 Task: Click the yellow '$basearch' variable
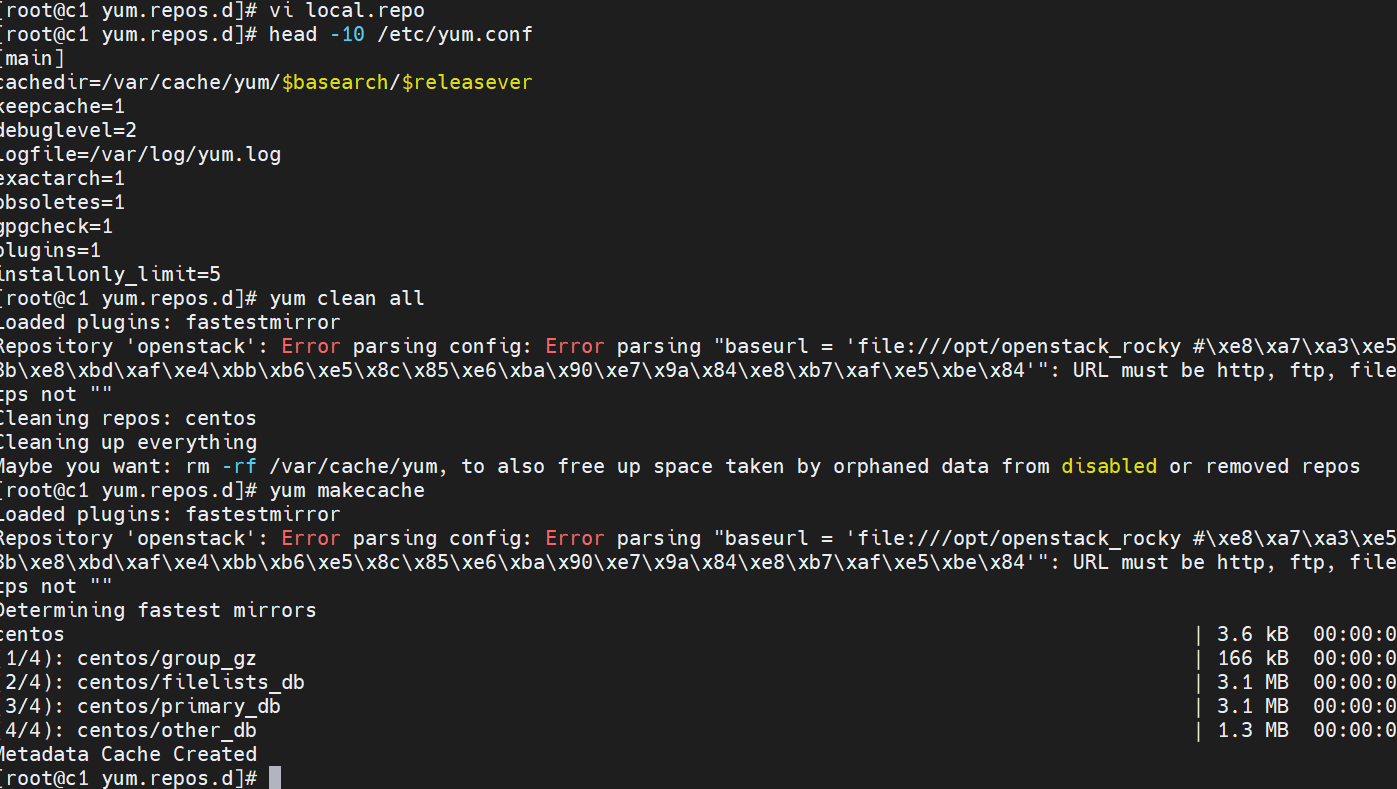coord(335,82)
